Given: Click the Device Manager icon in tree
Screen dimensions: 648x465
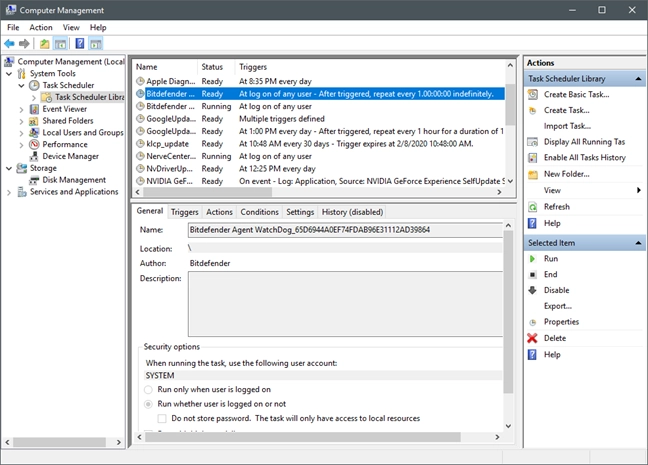Looking at the screenshot, I should pos(34,156).
